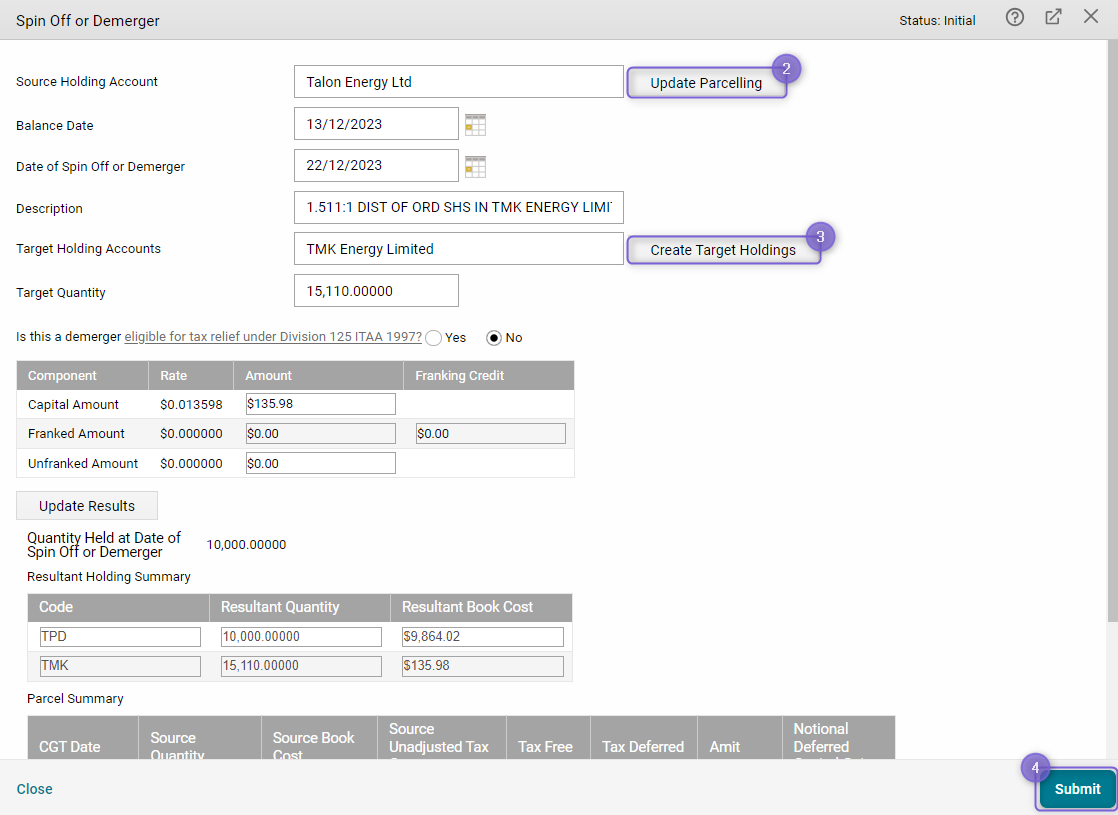Open the Division 125 ITAA 1997 eligibility link
The width and height of the screenshot is (1118, 815).
tap(273, 337)
